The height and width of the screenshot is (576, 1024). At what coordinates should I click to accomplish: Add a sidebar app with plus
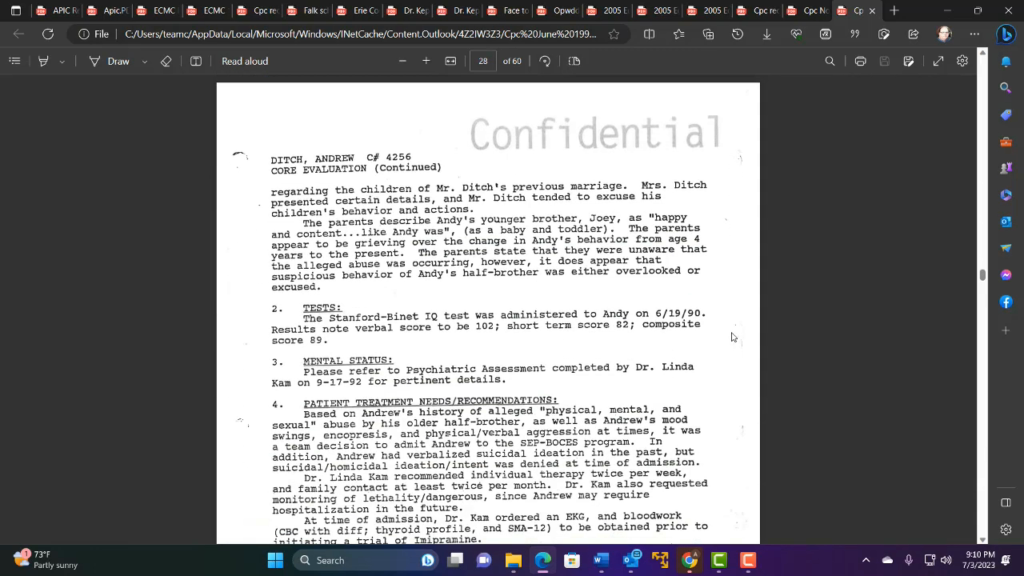tap(1006, 330)
